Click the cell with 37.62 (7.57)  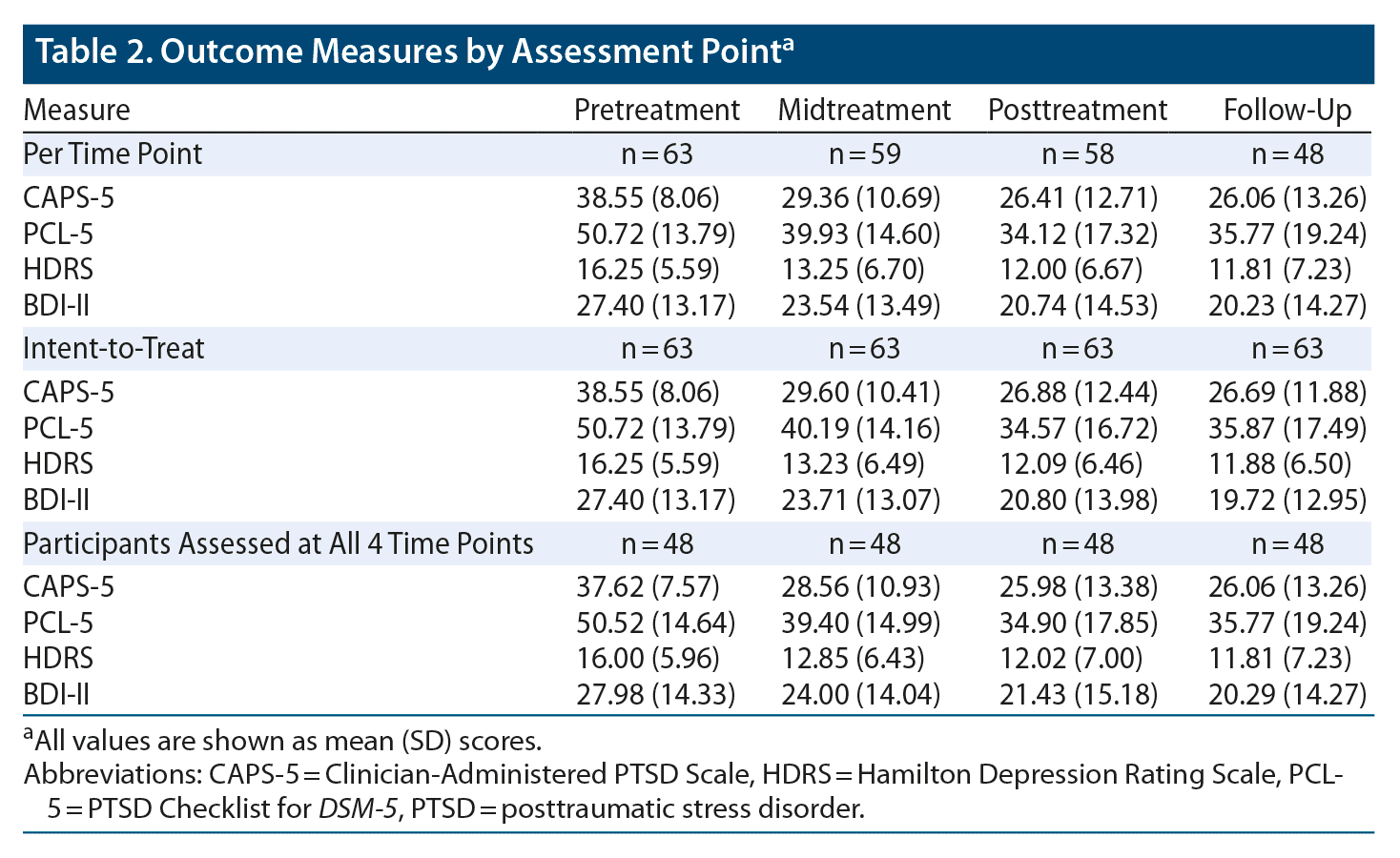pyautogui.click(x=648, y=586)
